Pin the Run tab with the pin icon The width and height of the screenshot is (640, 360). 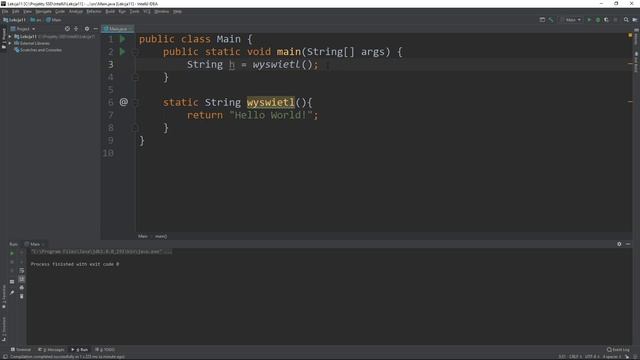click(x=12, y=292)
